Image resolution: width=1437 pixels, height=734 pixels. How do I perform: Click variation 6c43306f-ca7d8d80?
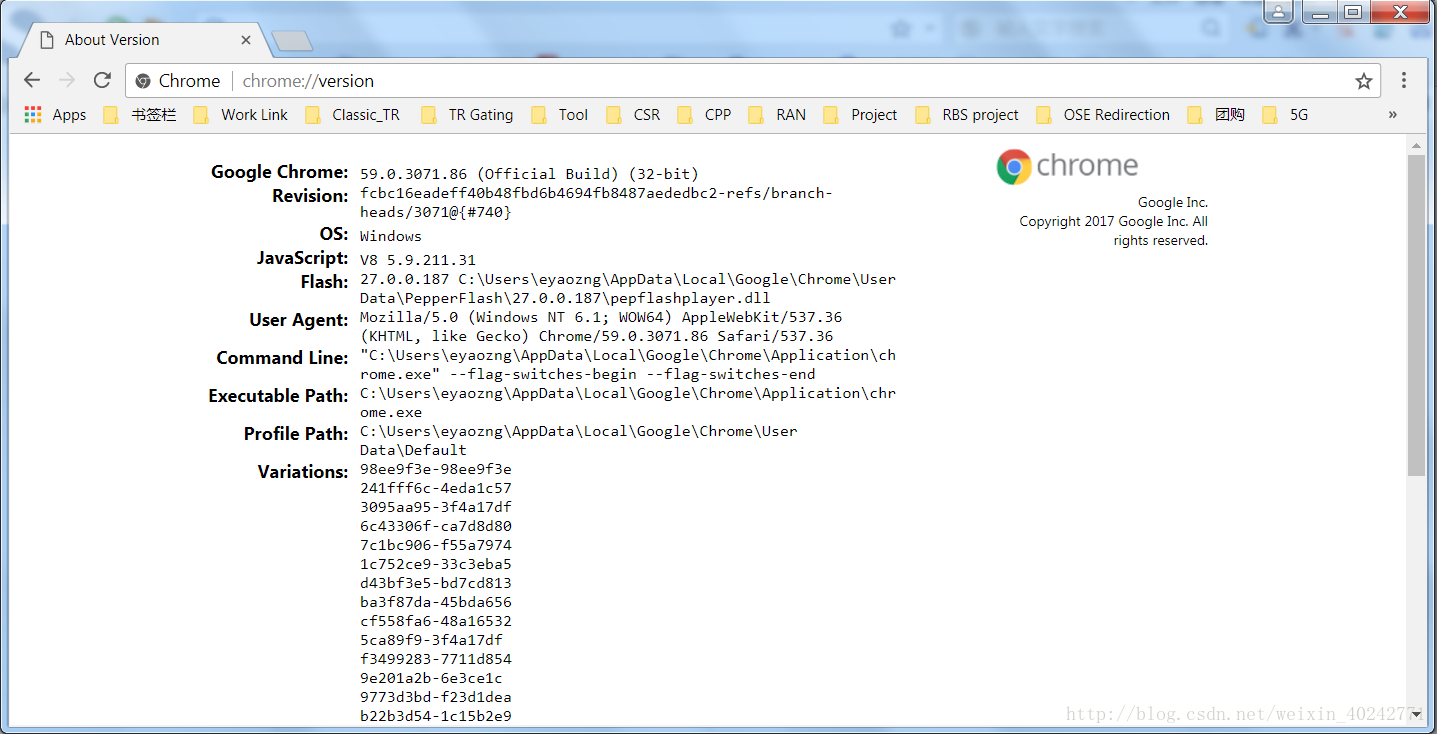click(436, 526)
